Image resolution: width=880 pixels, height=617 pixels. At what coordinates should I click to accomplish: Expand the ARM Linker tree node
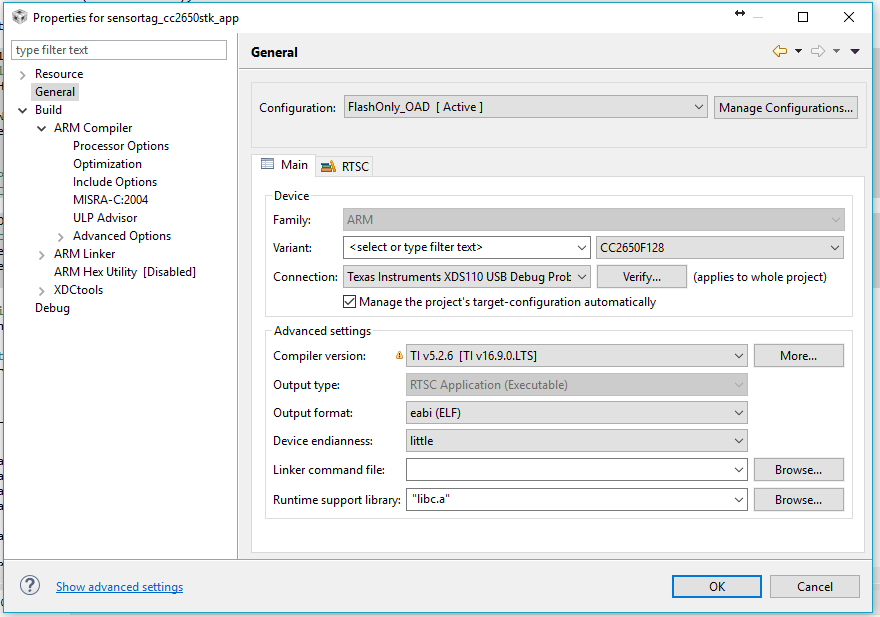click(x=42, y=254)
